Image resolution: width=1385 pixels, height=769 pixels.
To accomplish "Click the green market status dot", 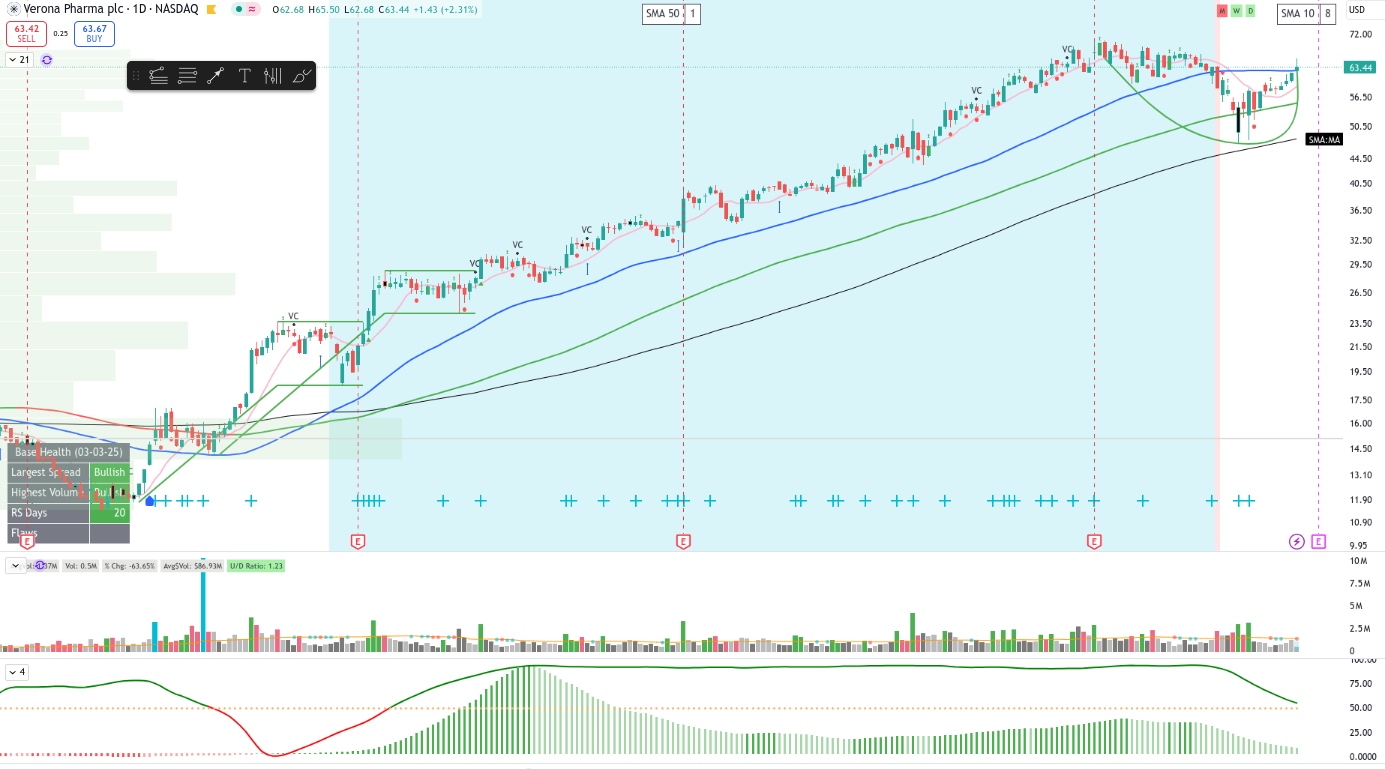I will pyautogui.click(x=240, y=9).
